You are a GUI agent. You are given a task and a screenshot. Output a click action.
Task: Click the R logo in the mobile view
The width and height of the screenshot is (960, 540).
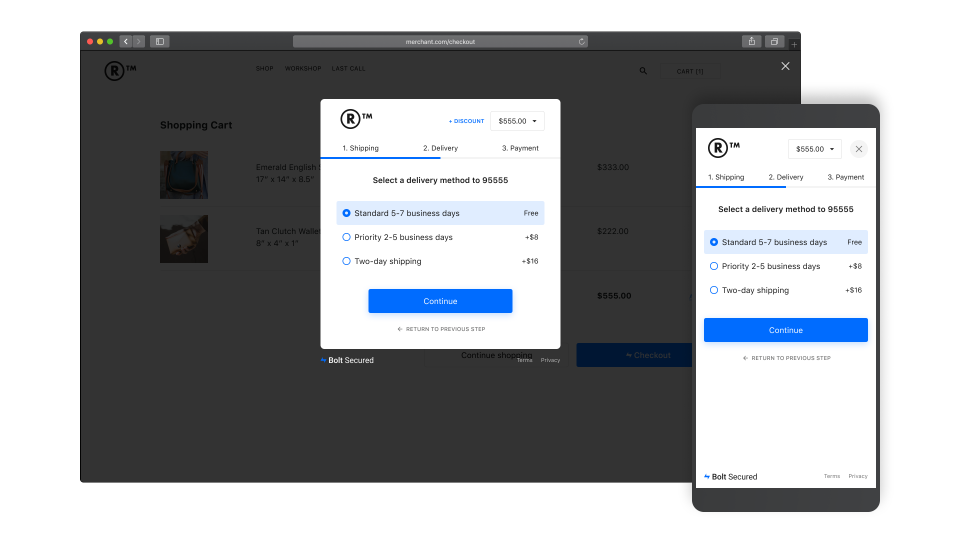[x=724, y=148]
